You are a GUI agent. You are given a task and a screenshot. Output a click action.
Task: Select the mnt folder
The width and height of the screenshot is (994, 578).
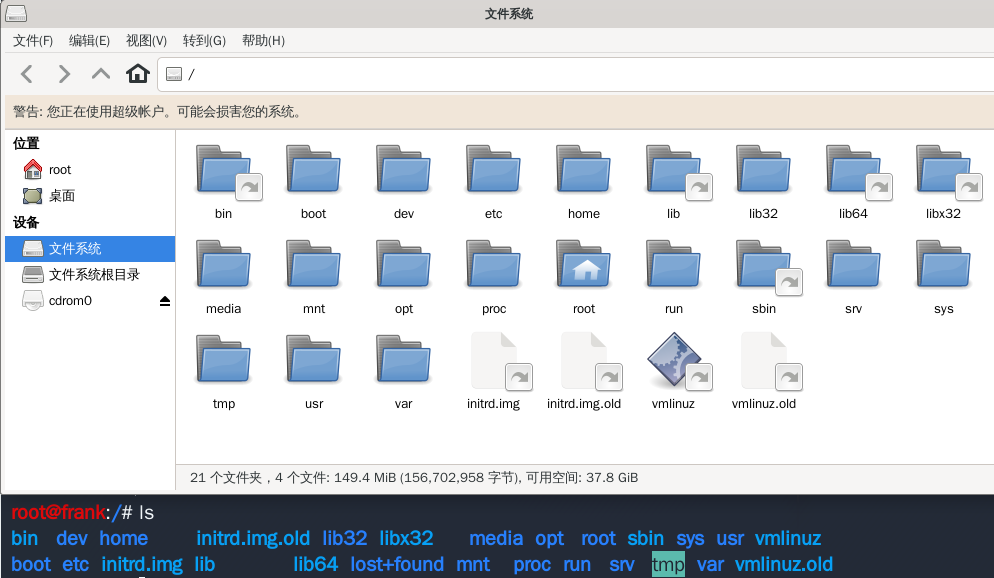click(x=313, y=278)
